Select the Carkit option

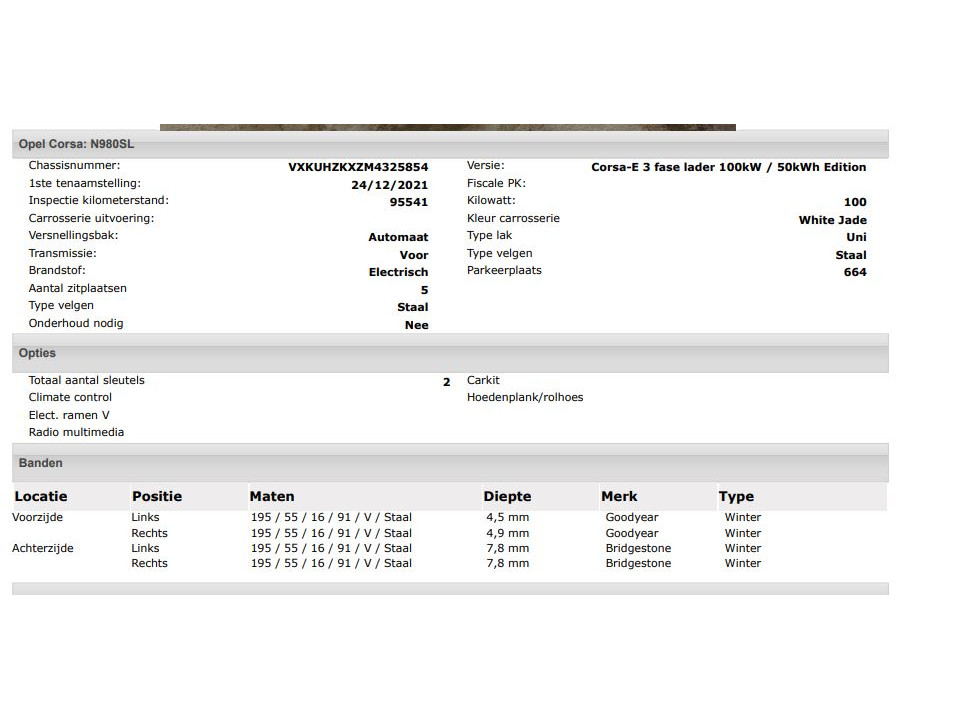483,380
